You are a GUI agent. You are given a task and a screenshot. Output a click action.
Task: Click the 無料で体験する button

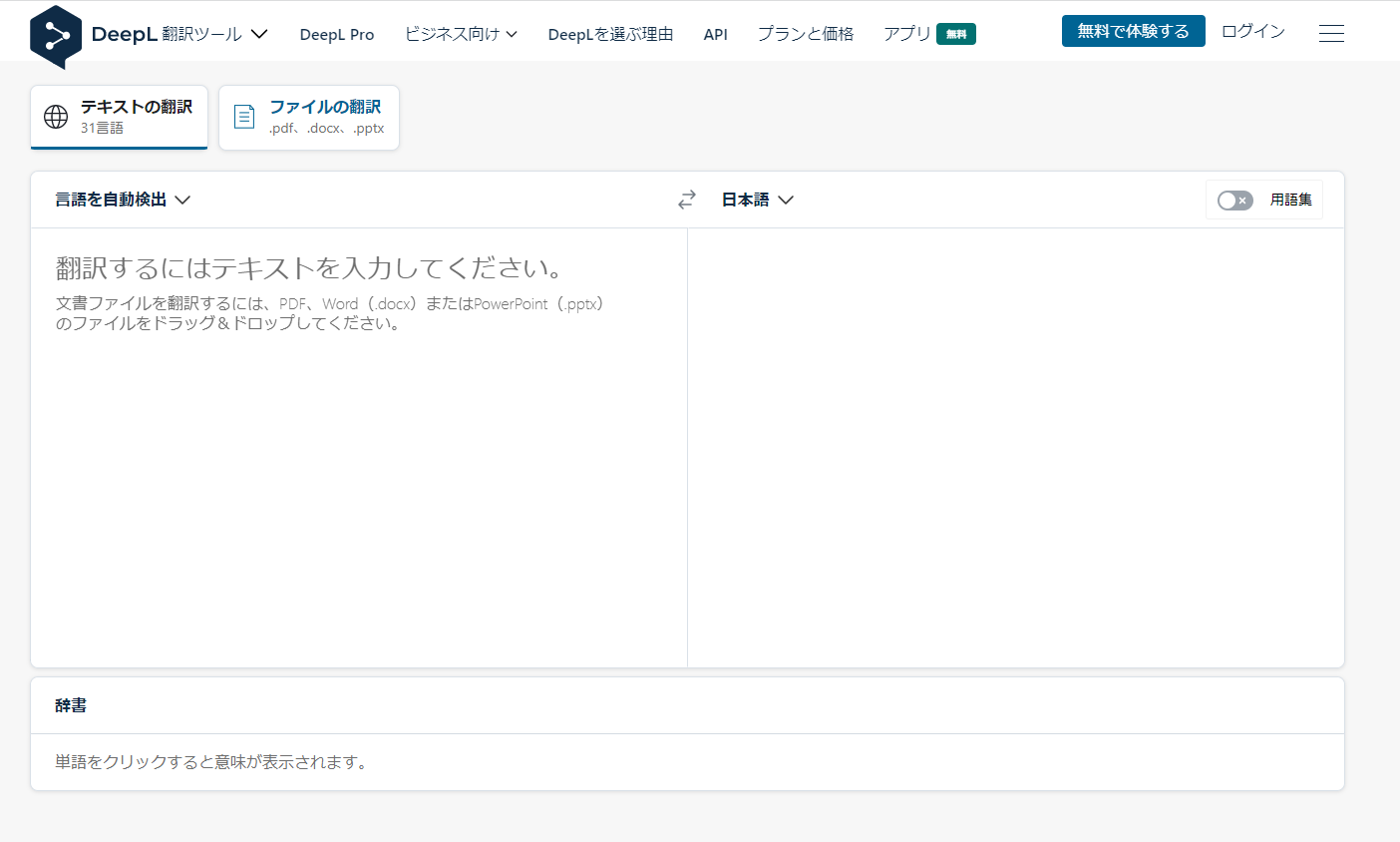(x=1133, y=31)
